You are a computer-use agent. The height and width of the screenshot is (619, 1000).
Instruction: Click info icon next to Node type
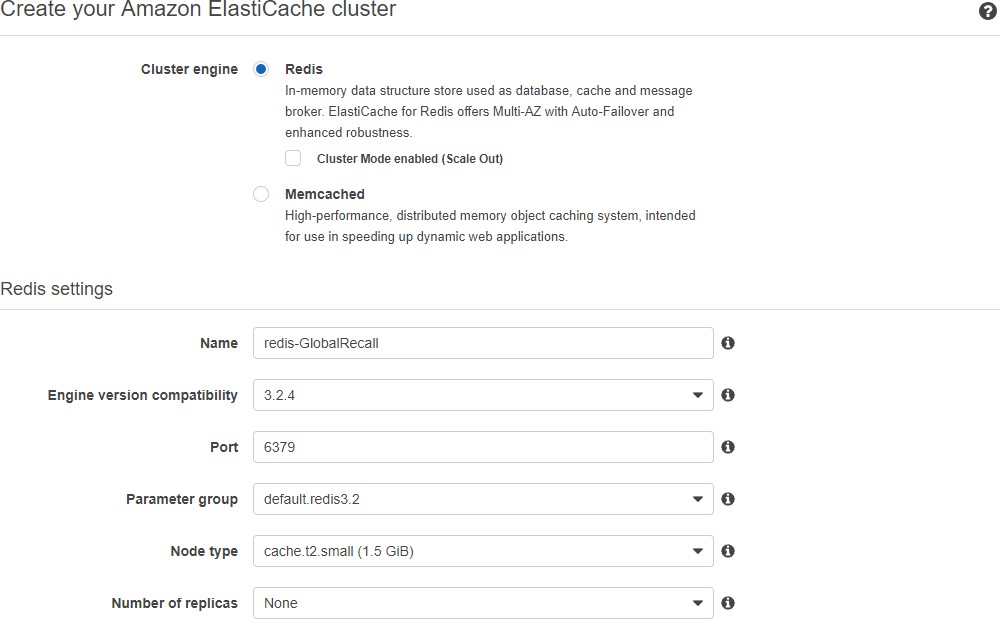728,551
